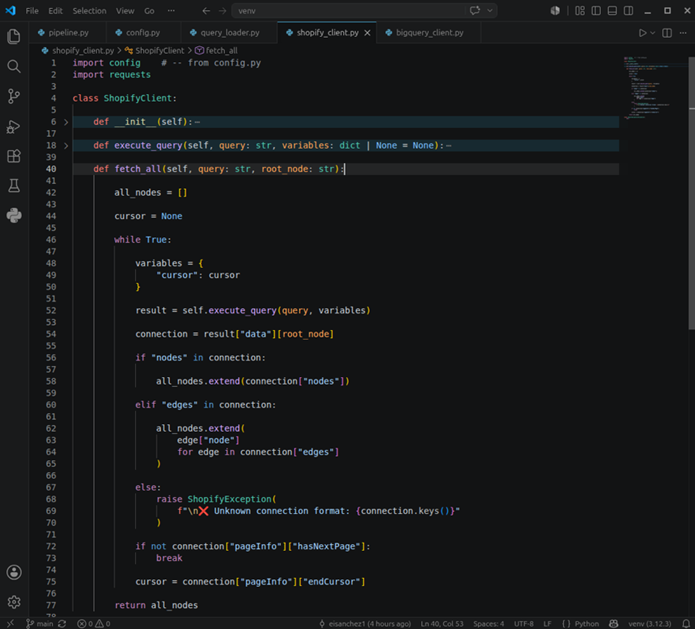Click the editor vertical scrollbar thumb
The height and width of the screenshot is (629, 695).
691,193
